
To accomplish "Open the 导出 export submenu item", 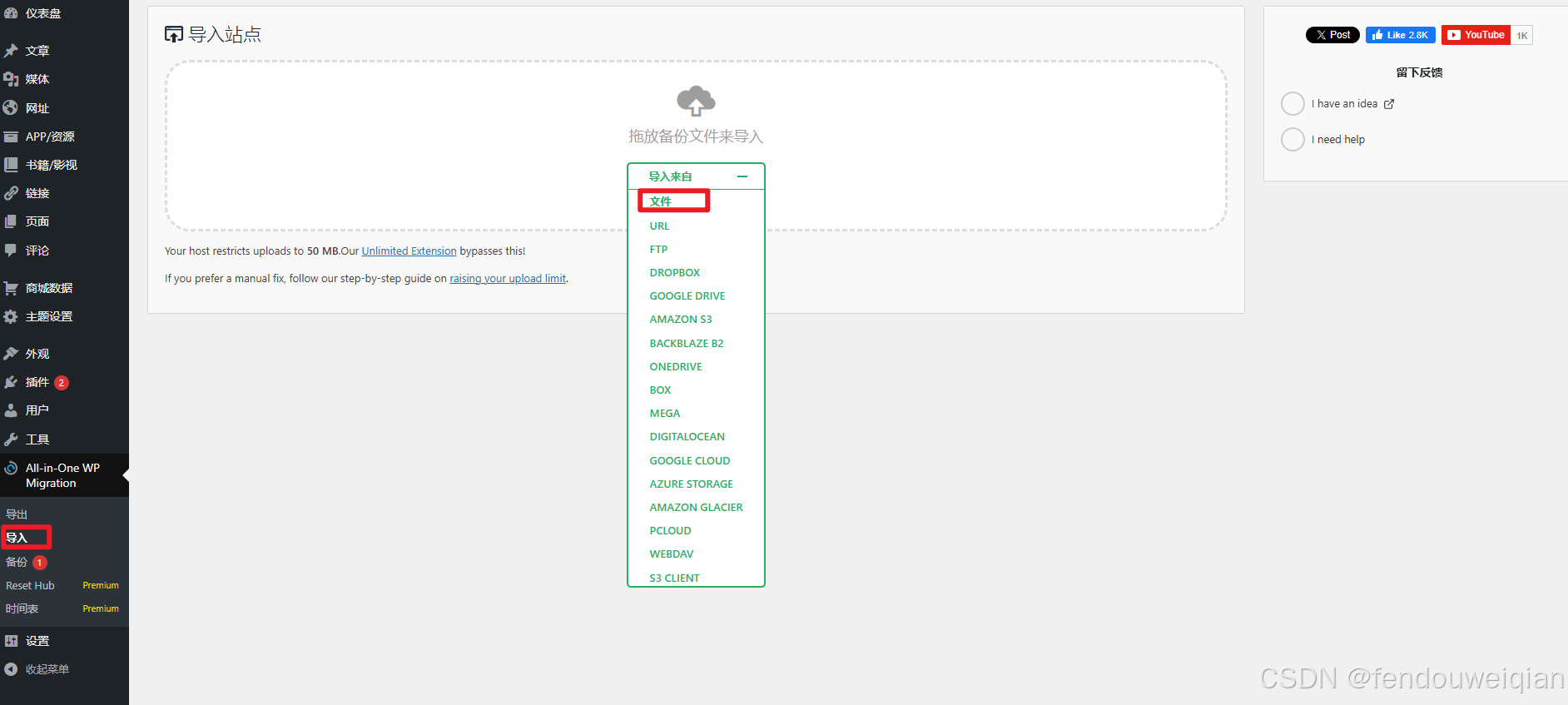I will point(17,514).
